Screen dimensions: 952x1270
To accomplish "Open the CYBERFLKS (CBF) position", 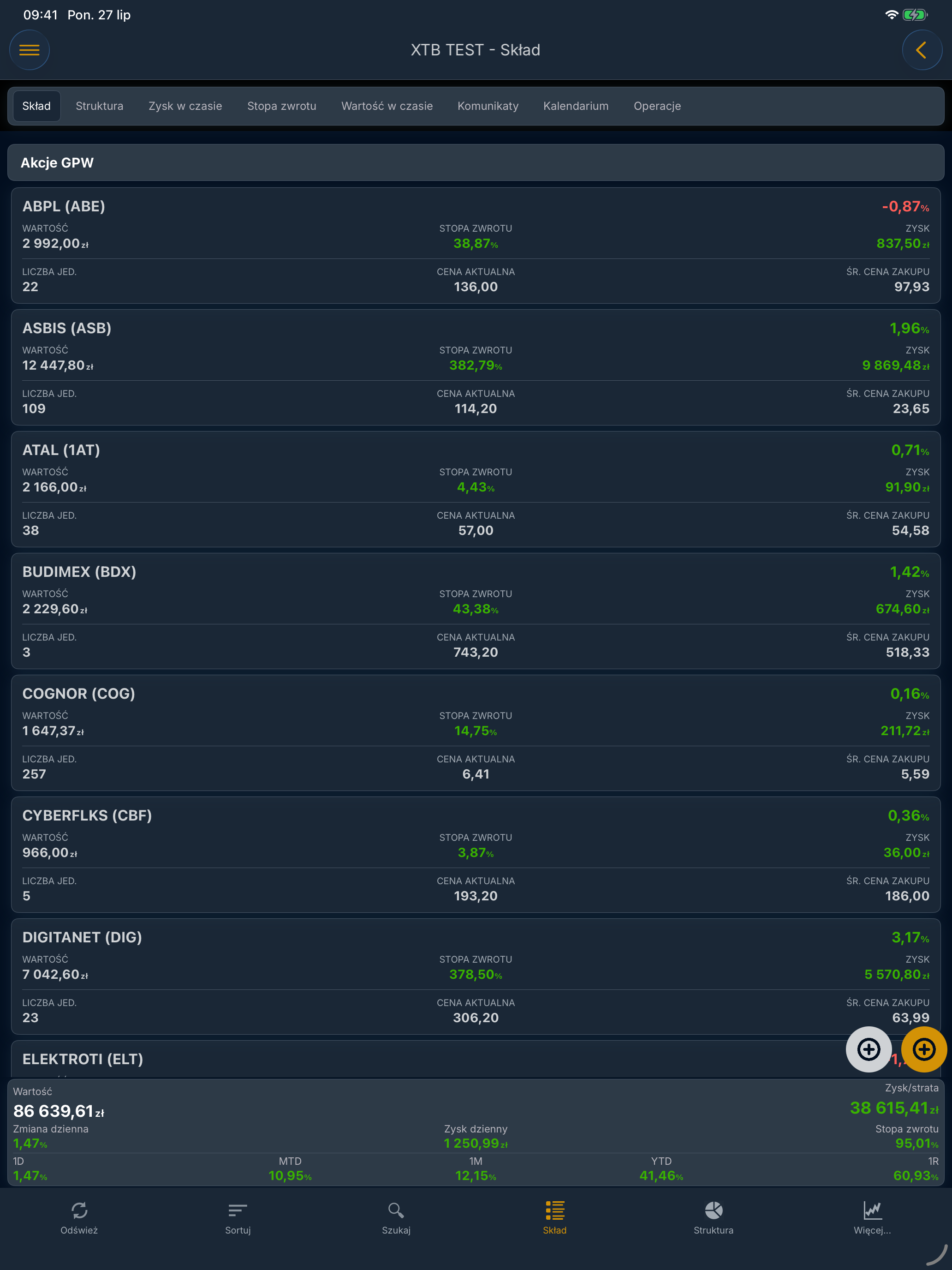I will point(476,854).
